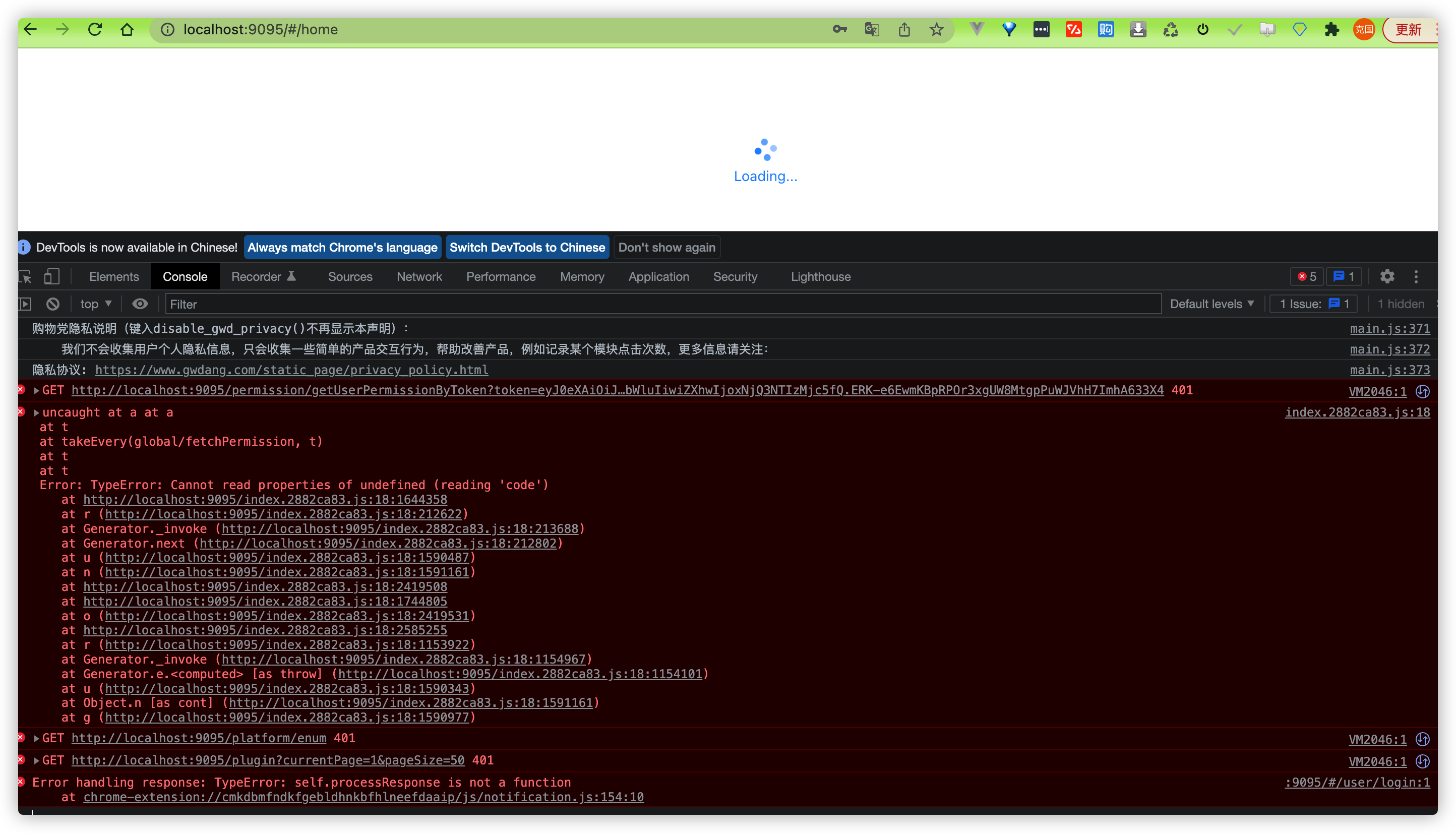Open the extensions puzzle piece icon
Viewport: 1456px width, 833px height.
pos(1331,29)
